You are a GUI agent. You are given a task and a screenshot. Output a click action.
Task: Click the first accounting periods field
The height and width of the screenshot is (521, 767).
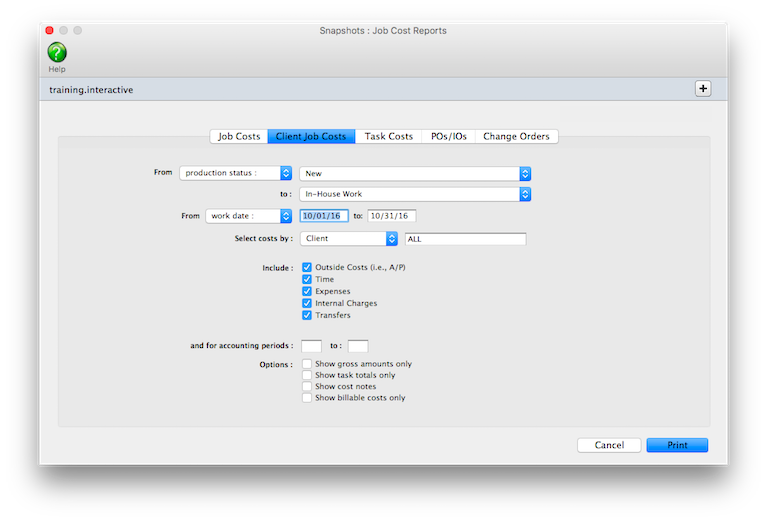coord(311,346)
